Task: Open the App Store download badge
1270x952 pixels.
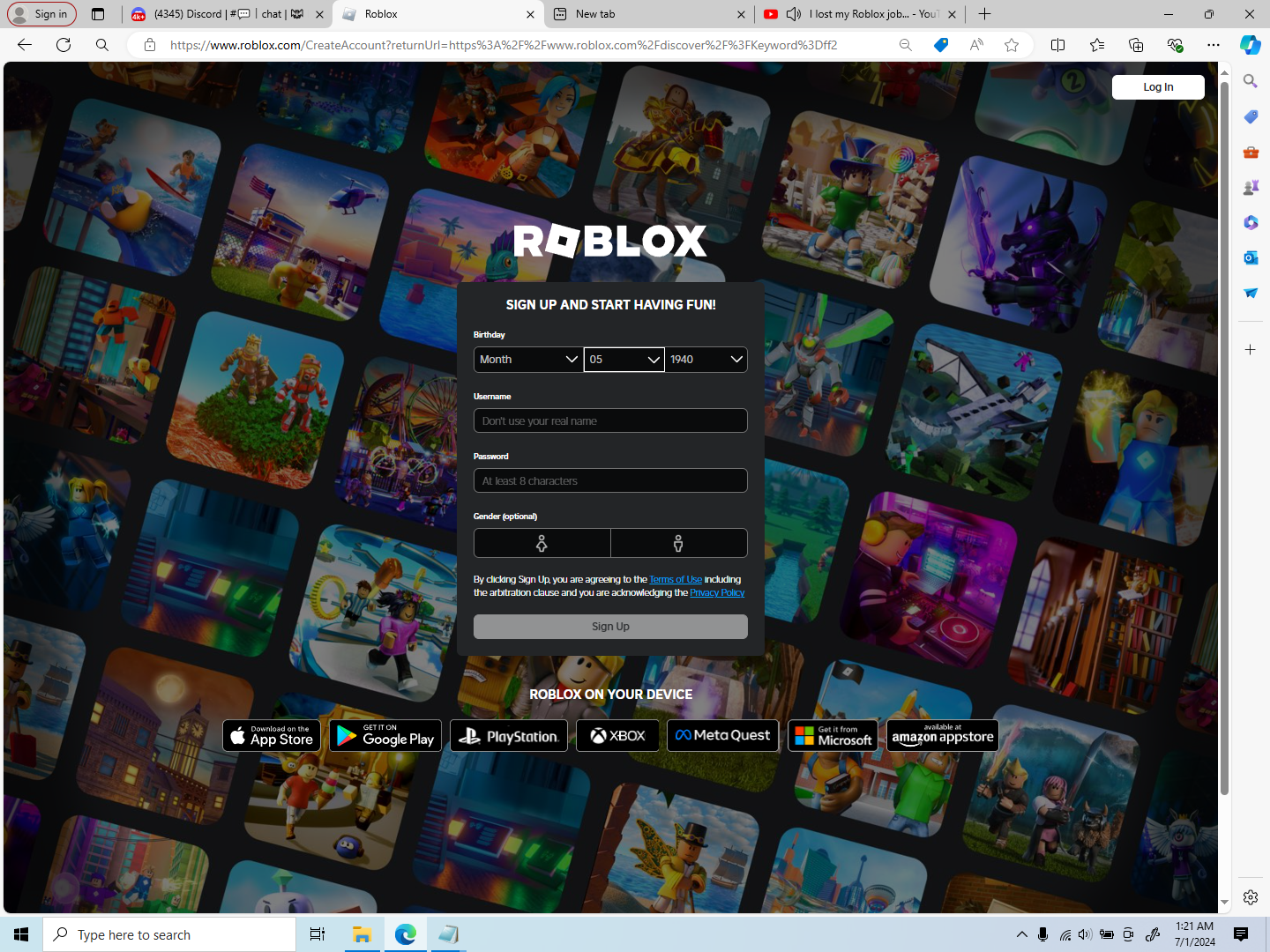Action: tap(271, 735)
